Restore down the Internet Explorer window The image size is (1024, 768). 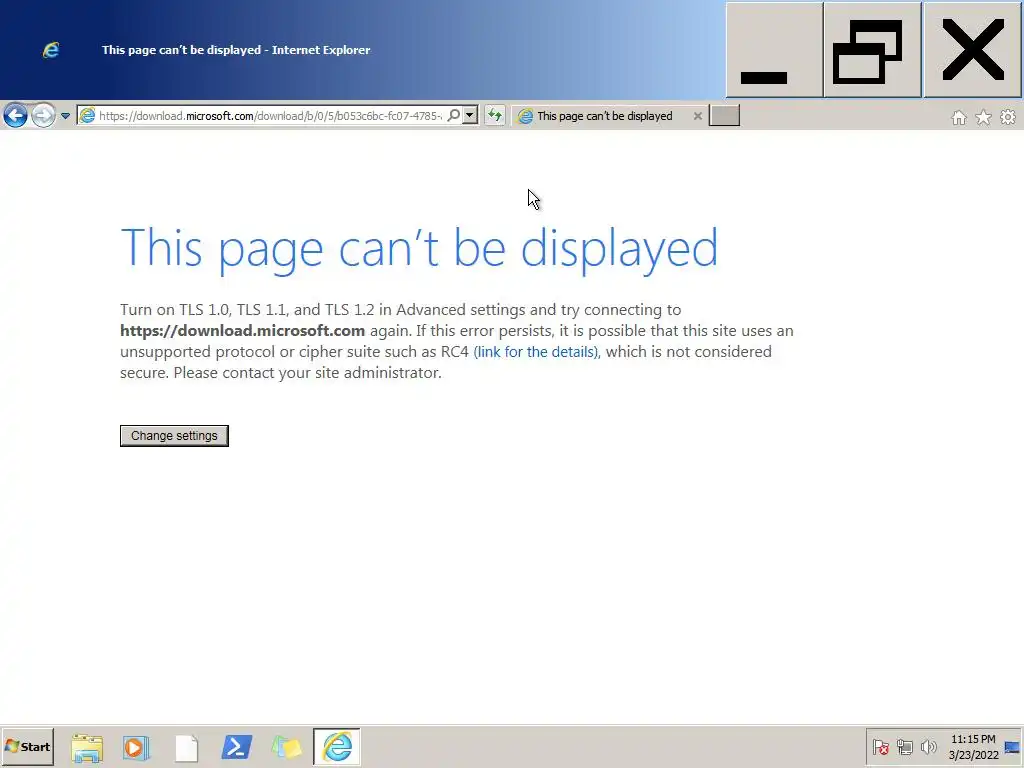coord(872,50)
